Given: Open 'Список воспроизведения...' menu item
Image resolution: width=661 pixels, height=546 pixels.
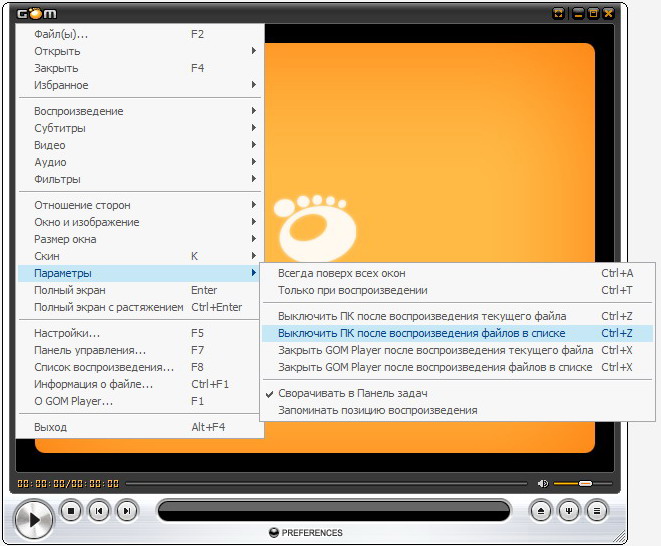Looking at the screenshot, I should click(x=139, y=367).
